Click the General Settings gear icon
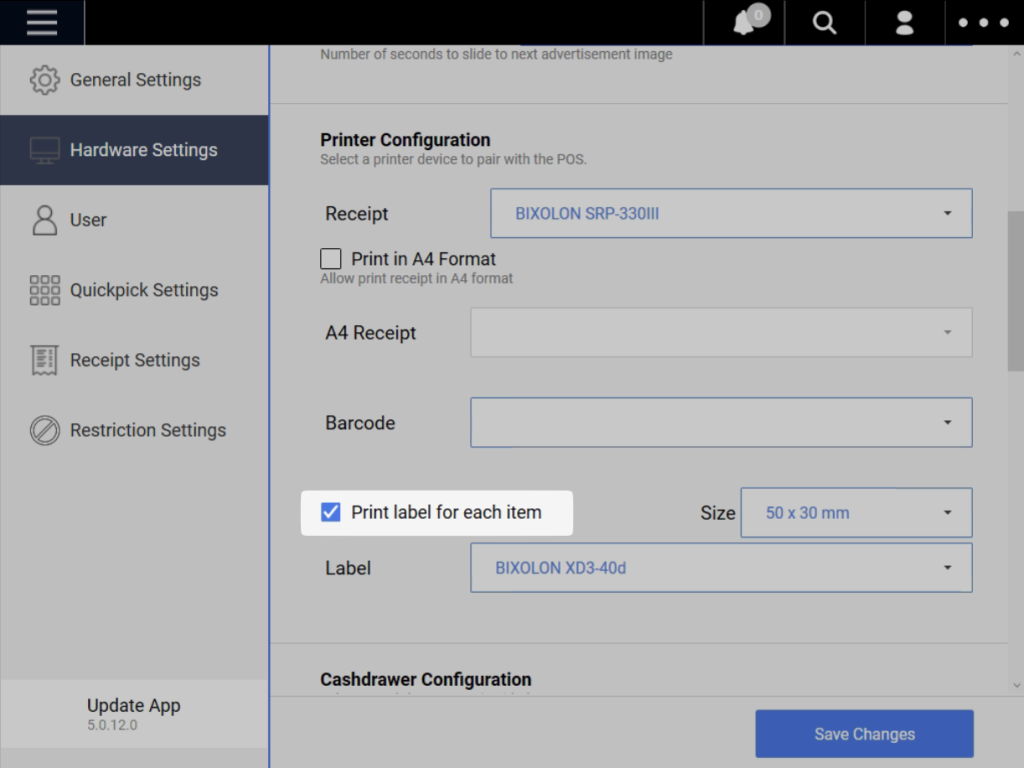Image resolution: width=1024 pixels, height=768 pixels. (x=44, y=80)
